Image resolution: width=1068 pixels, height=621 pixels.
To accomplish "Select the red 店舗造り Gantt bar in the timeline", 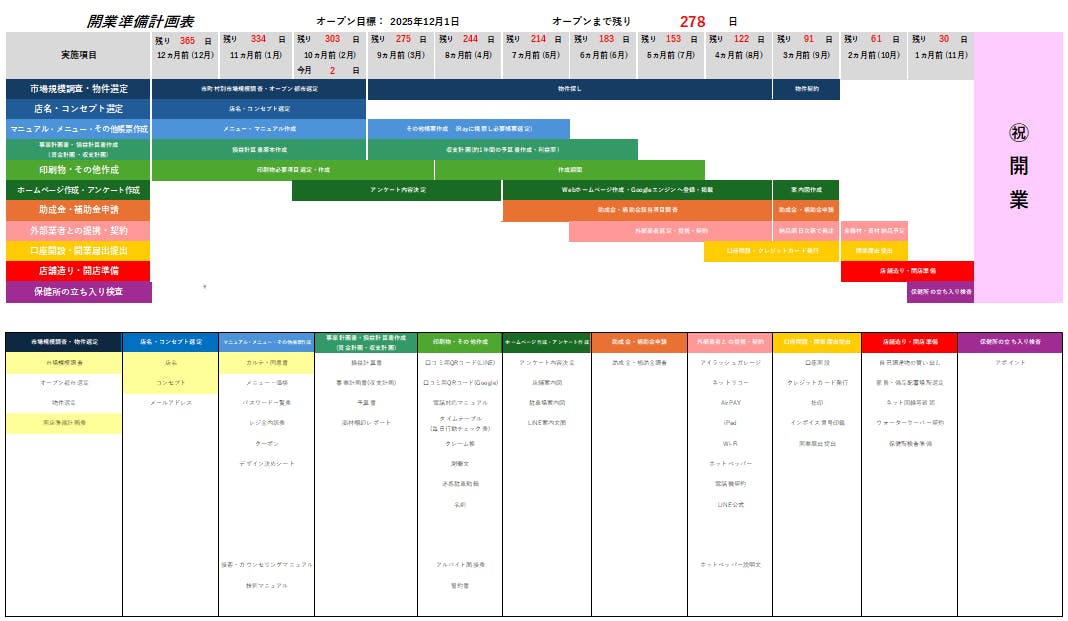I will (907, 271).
